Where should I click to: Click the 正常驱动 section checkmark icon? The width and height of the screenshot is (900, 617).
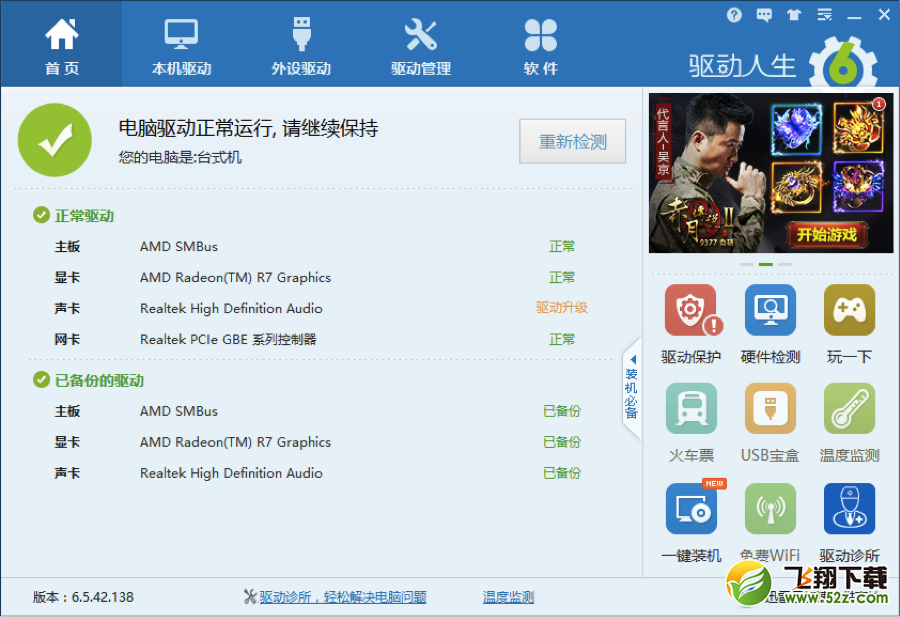[41, 215]
